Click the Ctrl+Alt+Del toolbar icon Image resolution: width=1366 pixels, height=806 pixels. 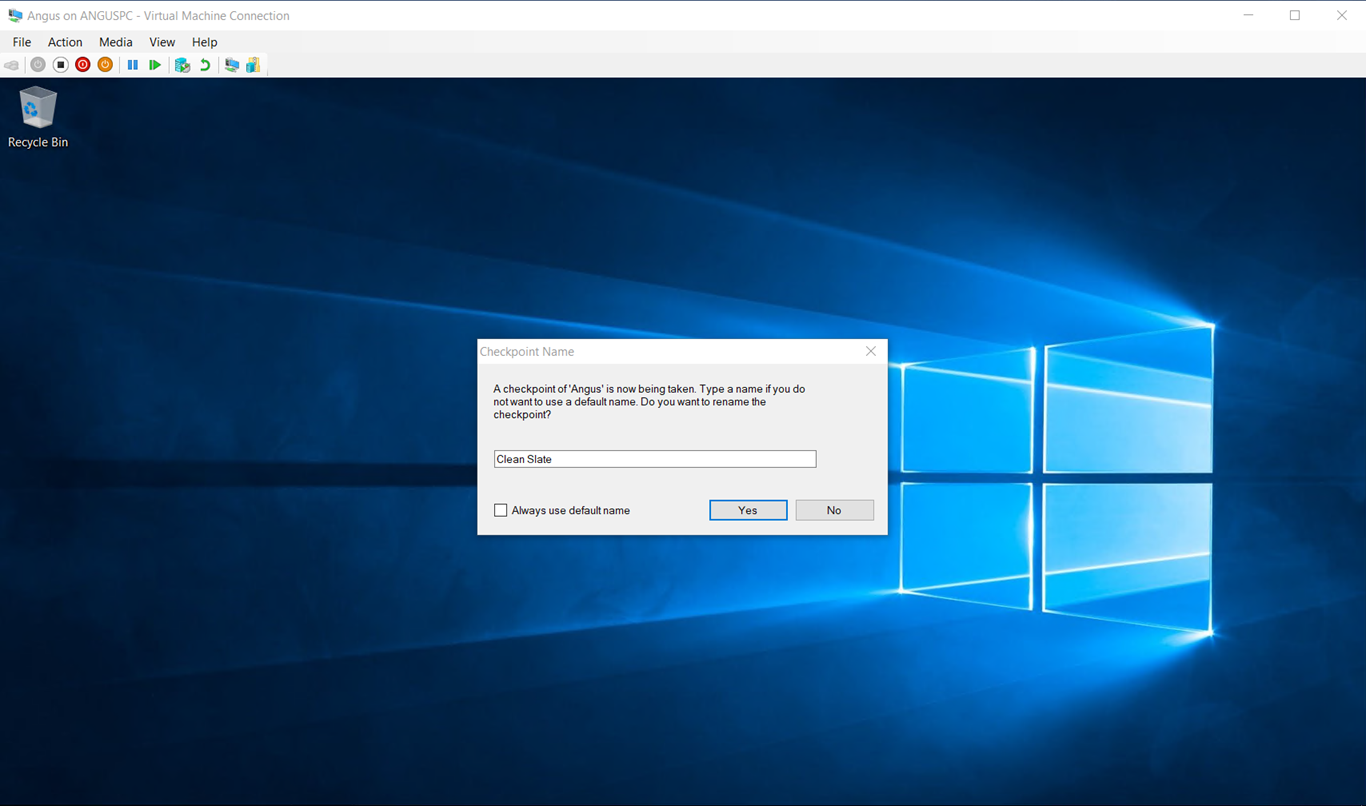point(12,65)
